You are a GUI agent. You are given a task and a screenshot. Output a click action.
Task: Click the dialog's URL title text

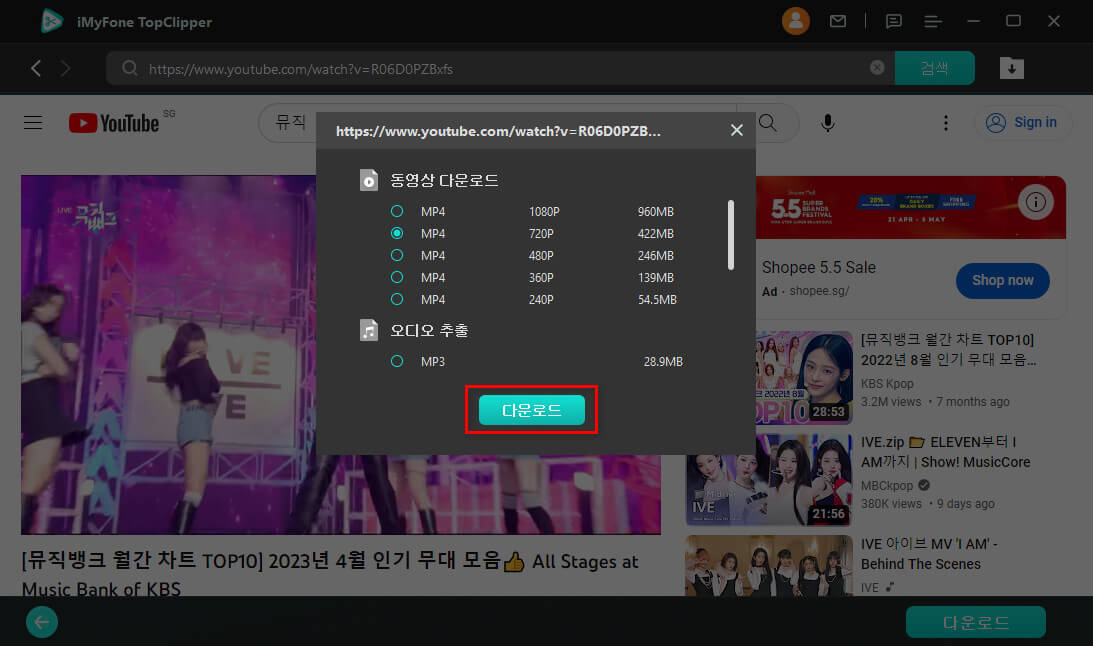498,131
